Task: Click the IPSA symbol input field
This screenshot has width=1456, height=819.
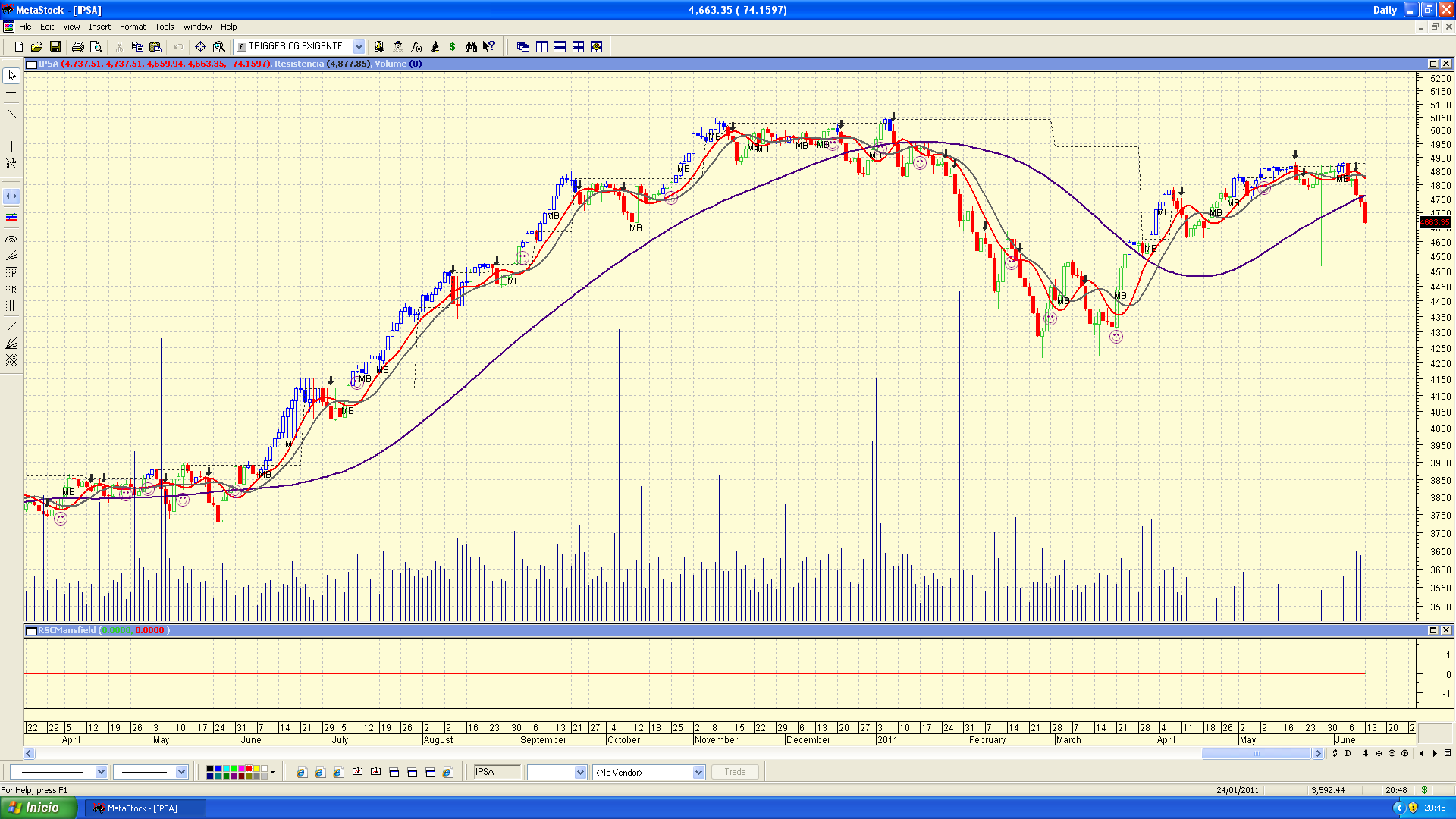Action: point(497,772)
